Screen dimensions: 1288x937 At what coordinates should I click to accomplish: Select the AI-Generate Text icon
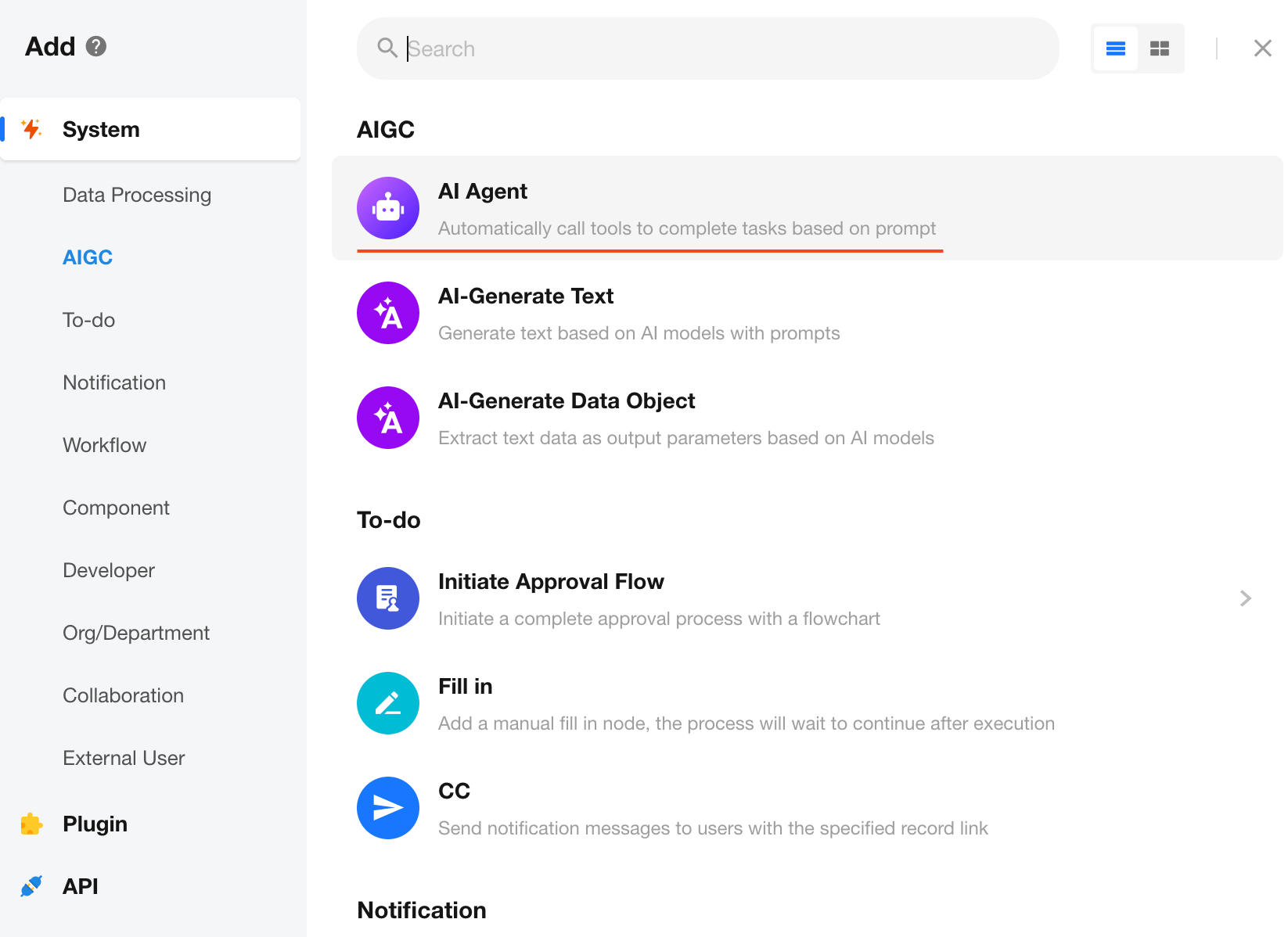click(x=388, y=313)
